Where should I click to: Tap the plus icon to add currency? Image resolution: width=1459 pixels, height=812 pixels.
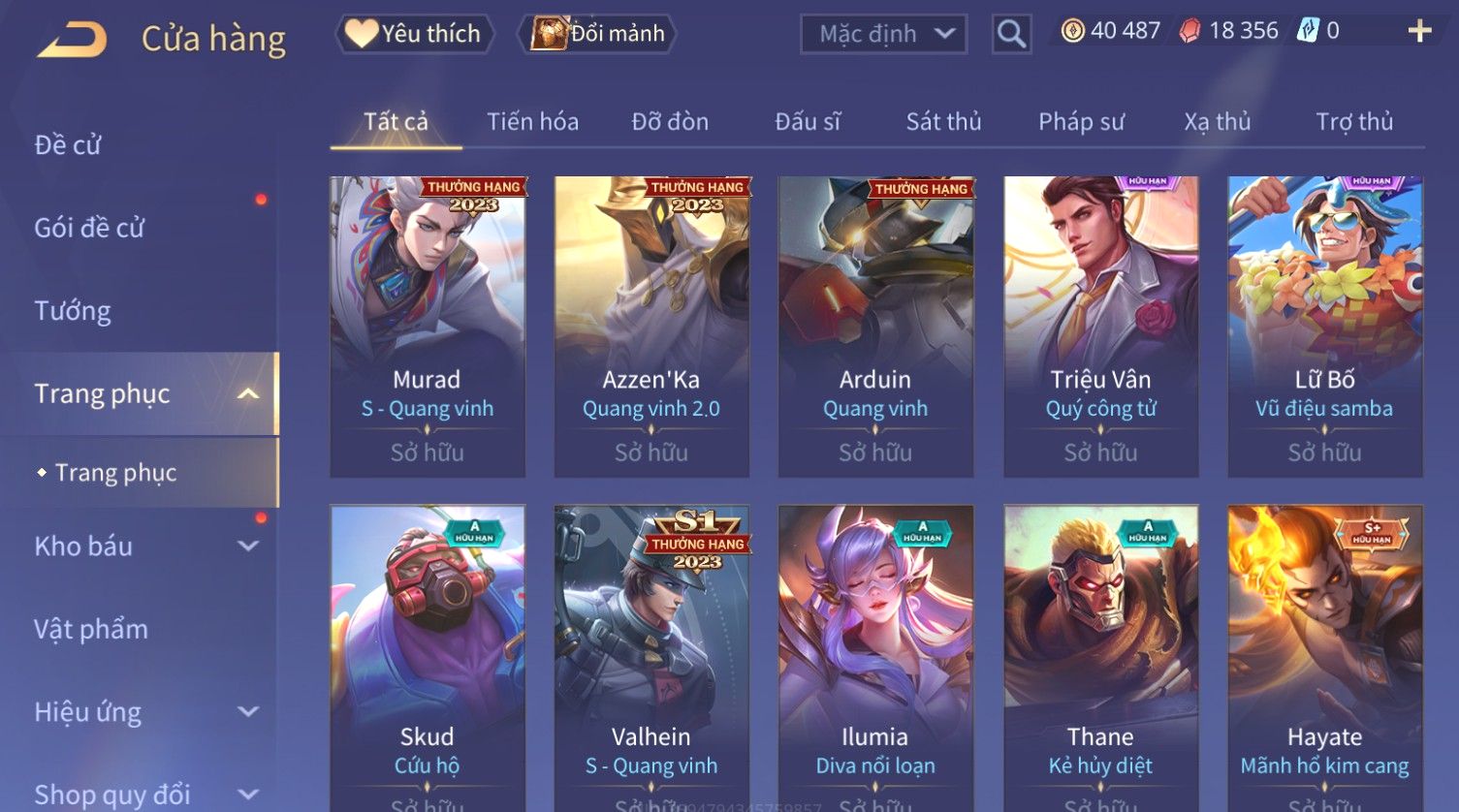pos(1419,32)
